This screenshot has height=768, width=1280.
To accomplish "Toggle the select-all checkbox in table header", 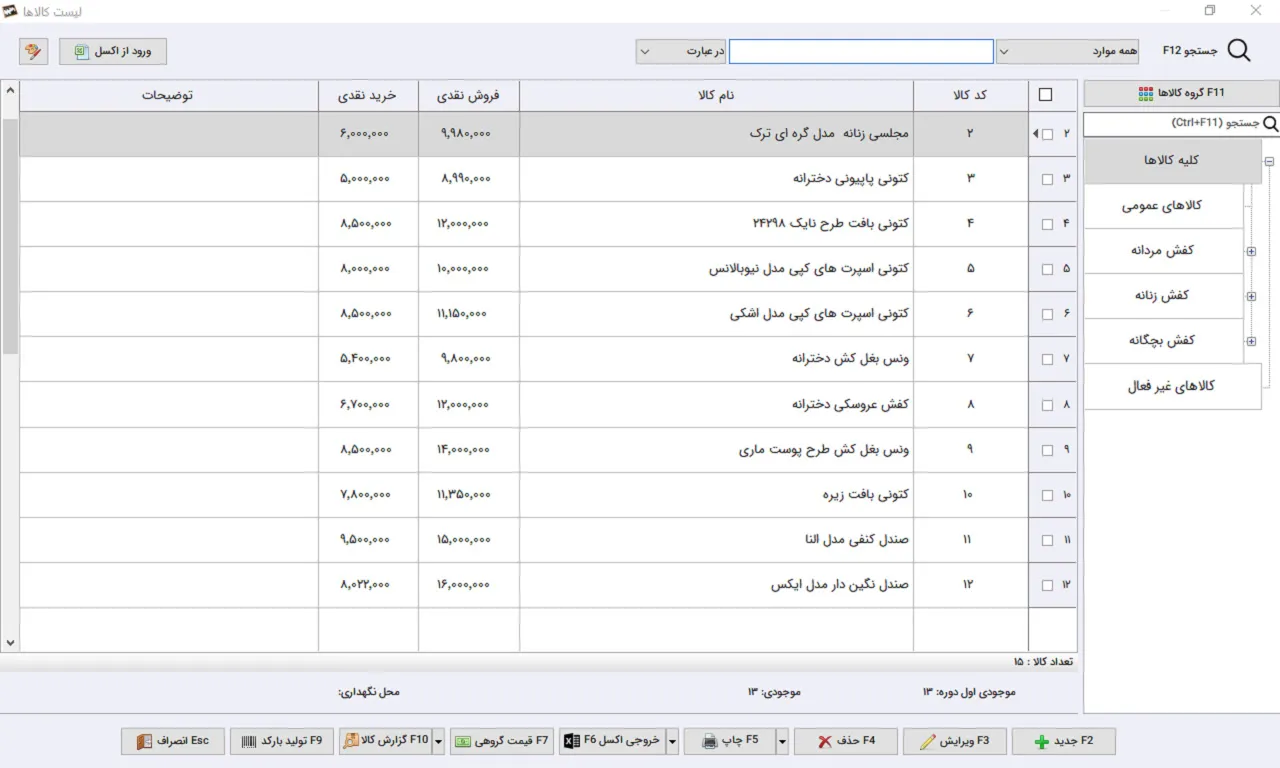I will 1046,95.
